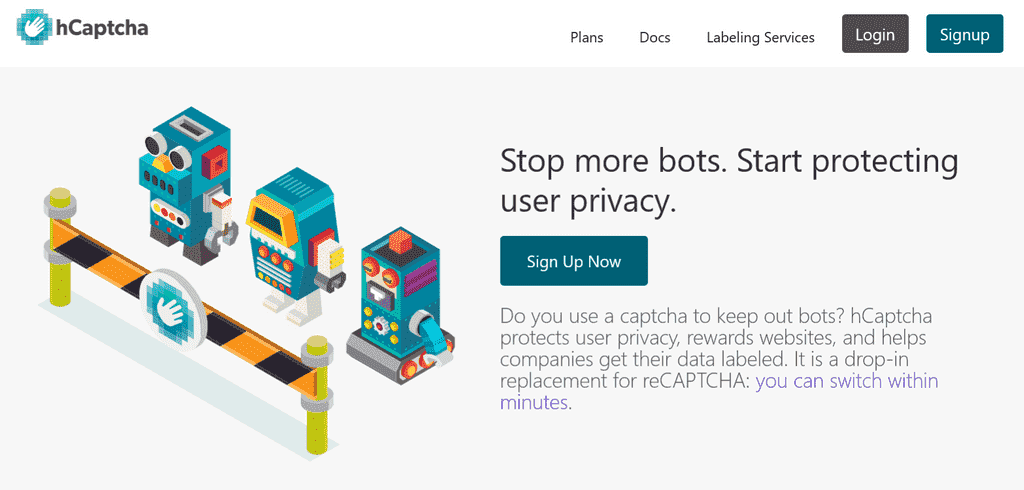This screenshot has width=1024, height=490.
Task: Click the Login button
Action: 874,34
